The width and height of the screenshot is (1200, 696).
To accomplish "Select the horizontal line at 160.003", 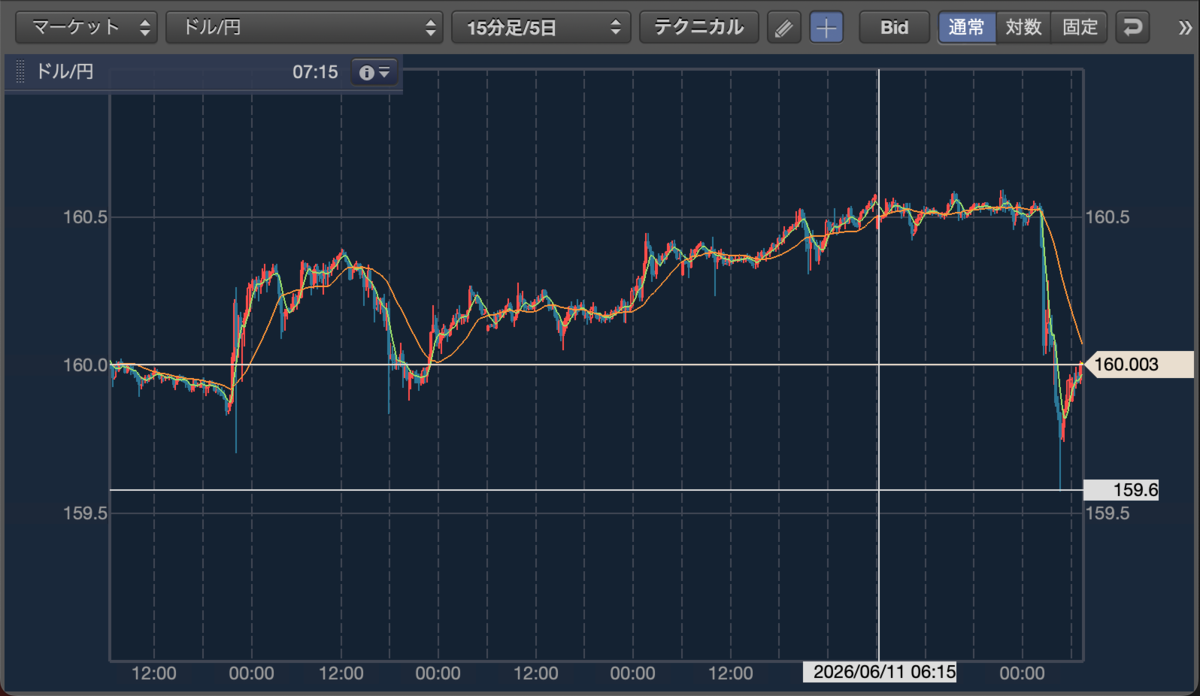I will [x=596, y=365].
